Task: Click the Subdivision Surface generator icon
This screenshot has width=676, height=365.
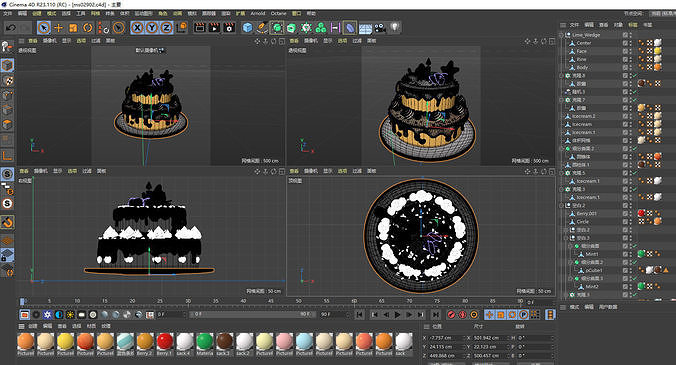Action: 277,28
